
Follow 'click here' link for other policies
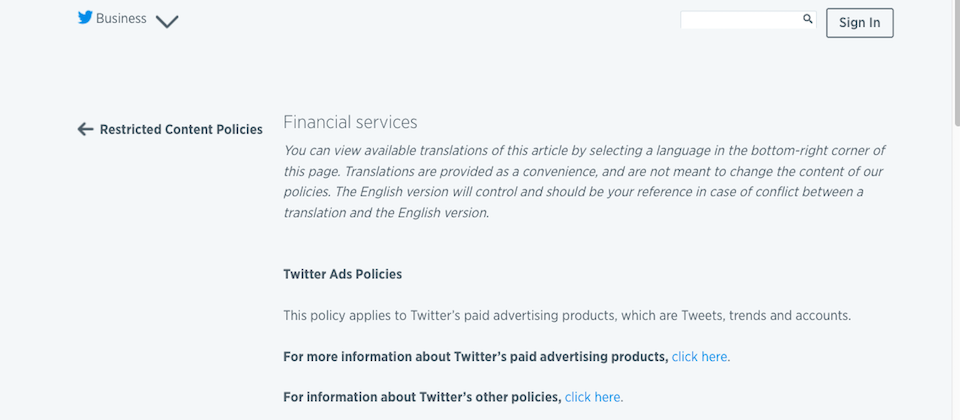pyautogui.click(x=593, y=397)
